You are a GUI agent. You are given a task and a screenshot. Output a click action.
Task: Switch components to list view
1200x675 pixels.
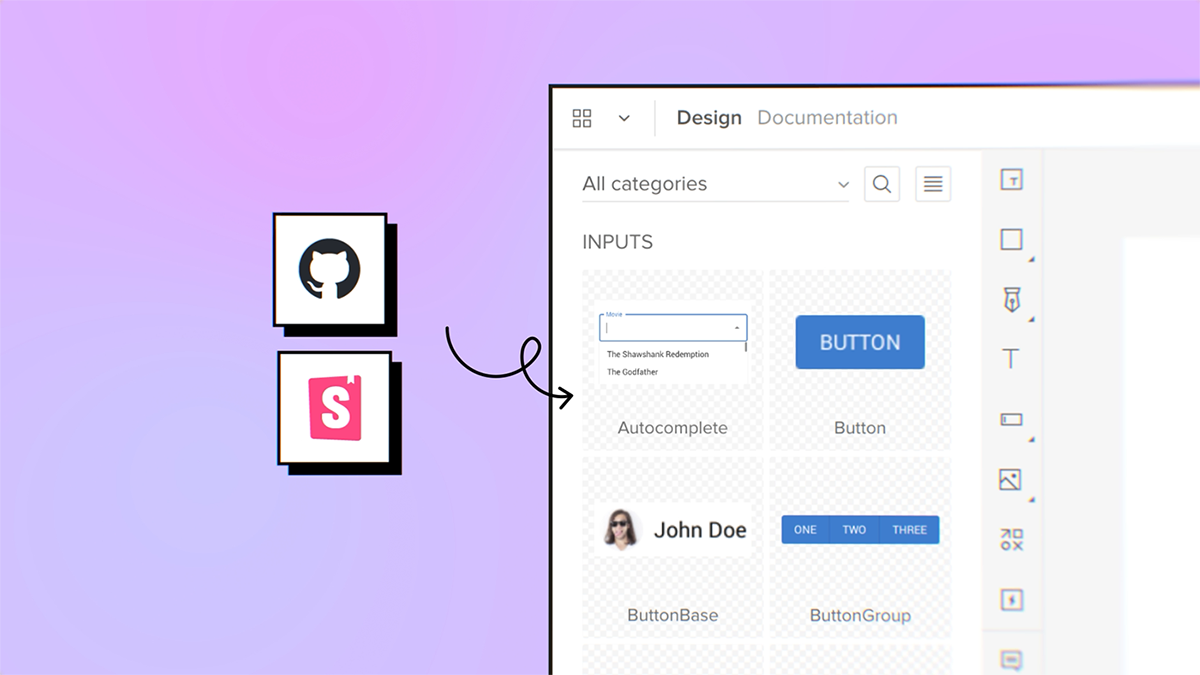pos(932,184)
